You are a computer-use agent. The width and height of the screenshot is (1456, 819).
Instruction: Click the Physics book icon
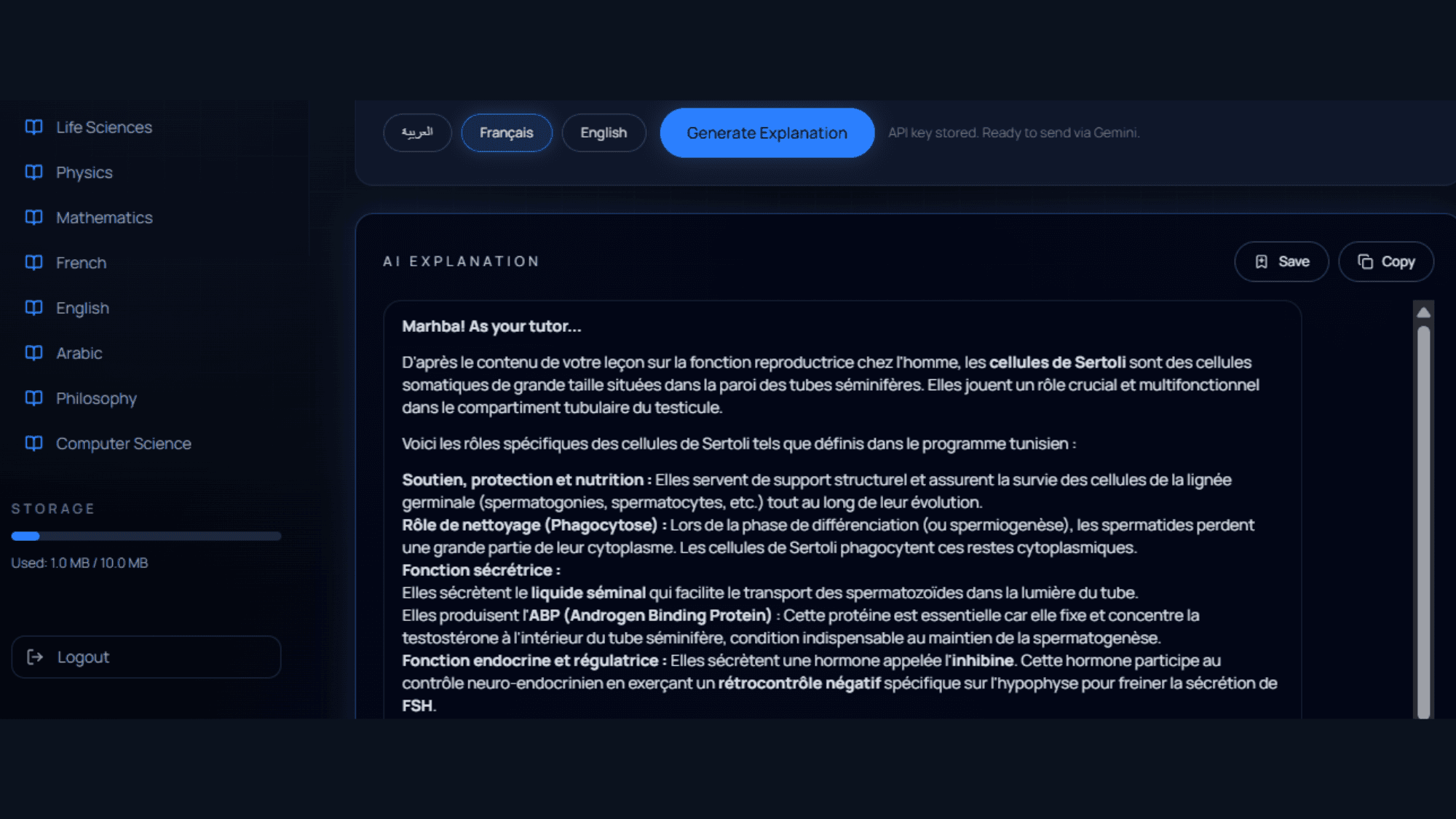click(33, 173)
